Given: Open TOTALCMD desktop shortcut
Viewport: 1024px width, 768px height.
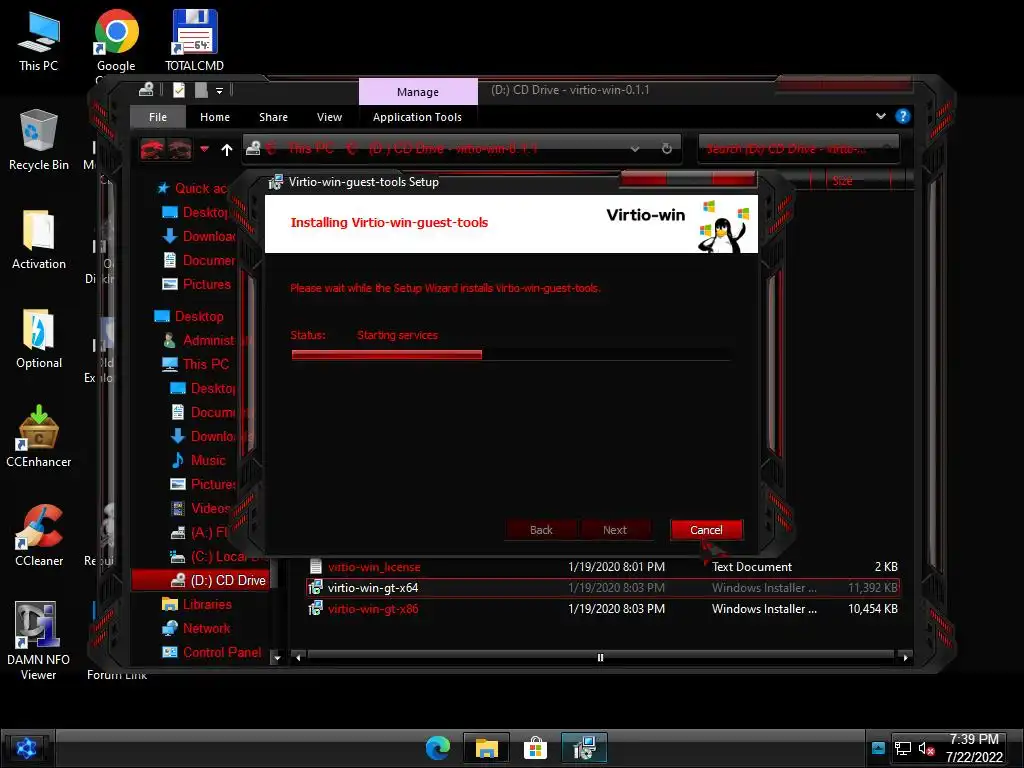Looking at the screenshot, I should (x=194, y=41).
